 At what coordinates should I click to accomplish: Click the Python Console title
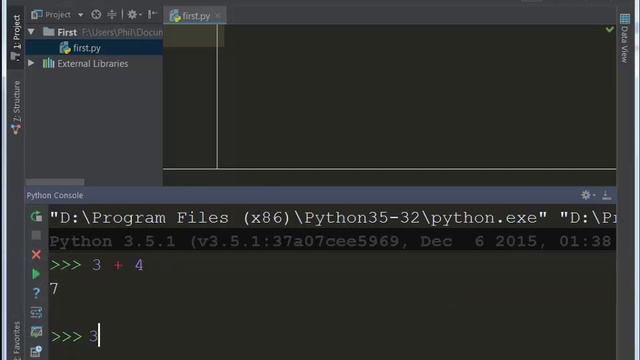tap(55, 196)
